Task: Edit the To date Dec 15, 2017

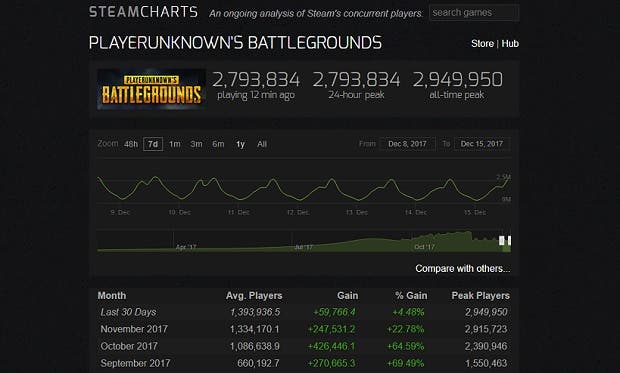Action: [x=482, y=144]
